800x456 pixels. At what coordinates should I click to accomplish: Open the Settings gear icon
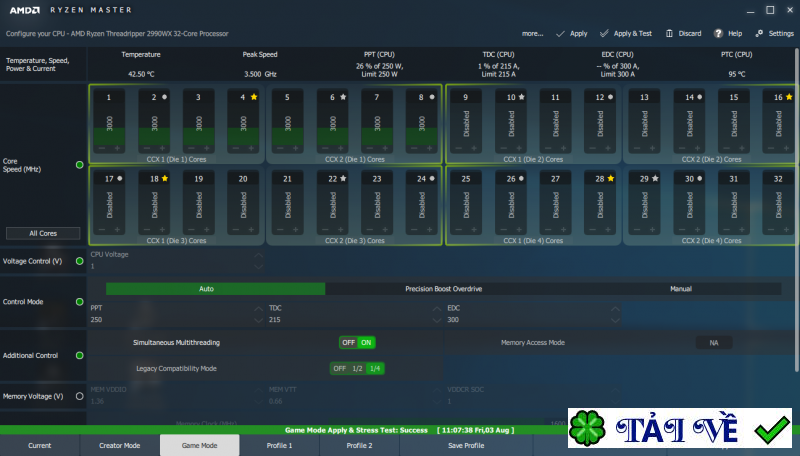coord(759,34)
